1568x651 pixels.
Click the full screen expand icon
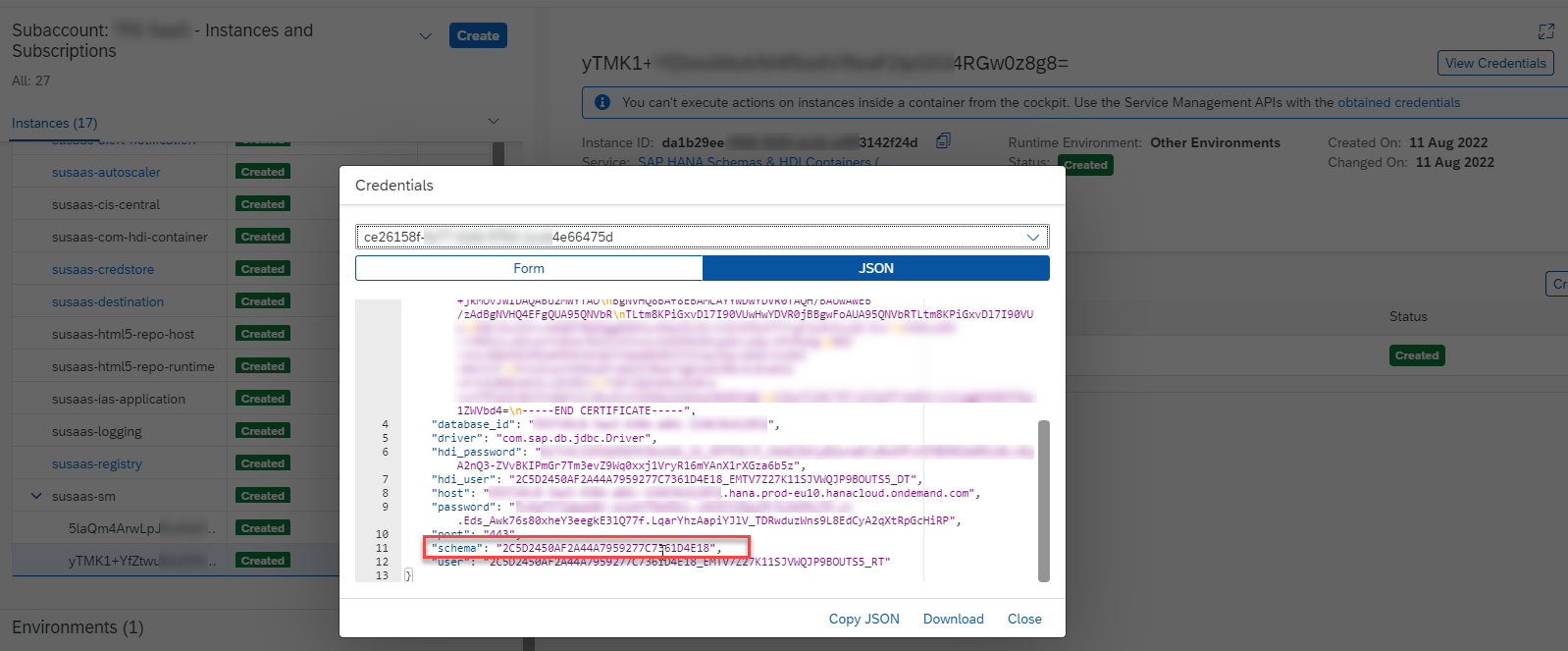point(1546,31)
